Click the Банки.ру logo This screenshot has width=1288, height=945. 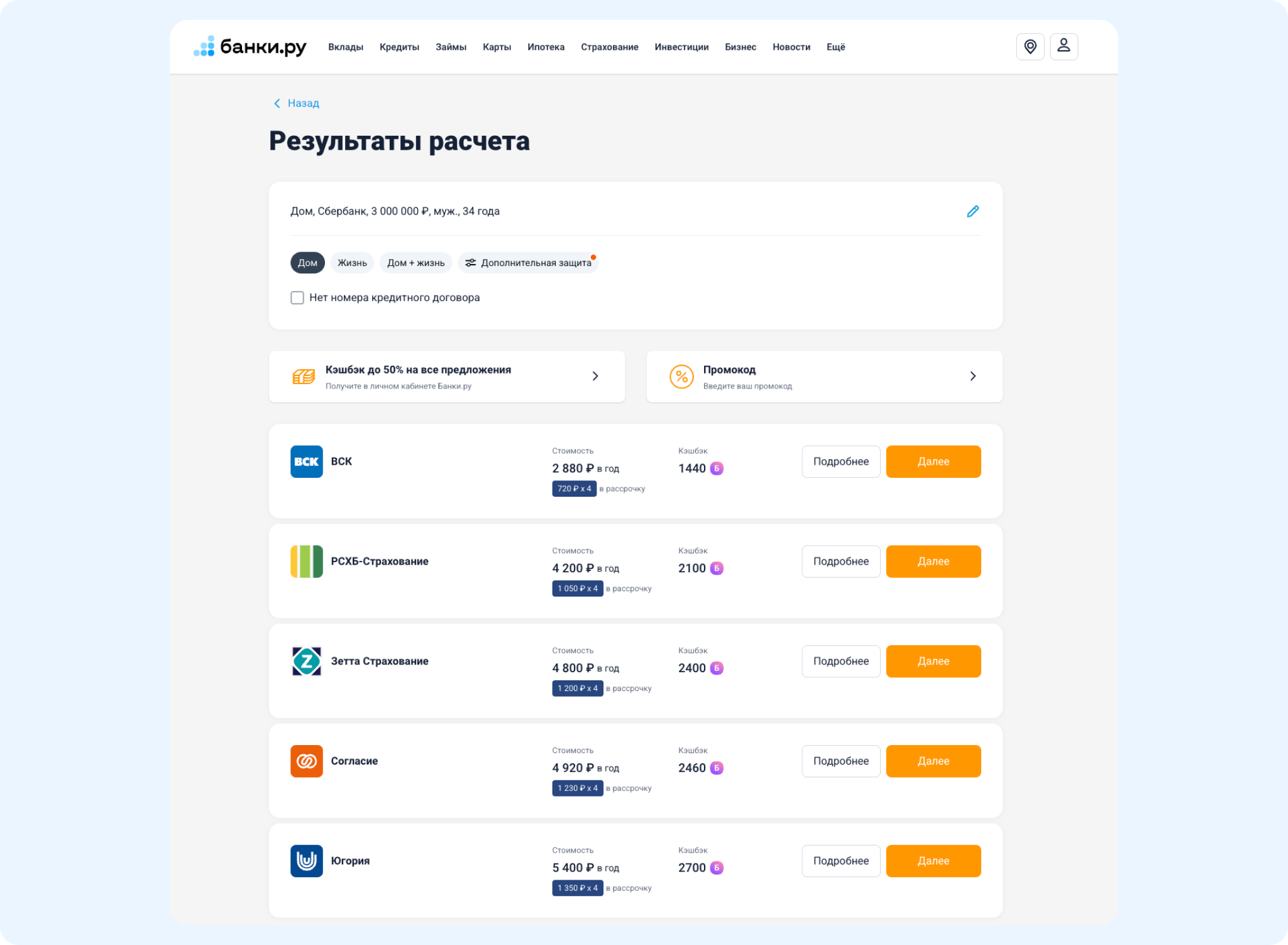click(250, 47)
